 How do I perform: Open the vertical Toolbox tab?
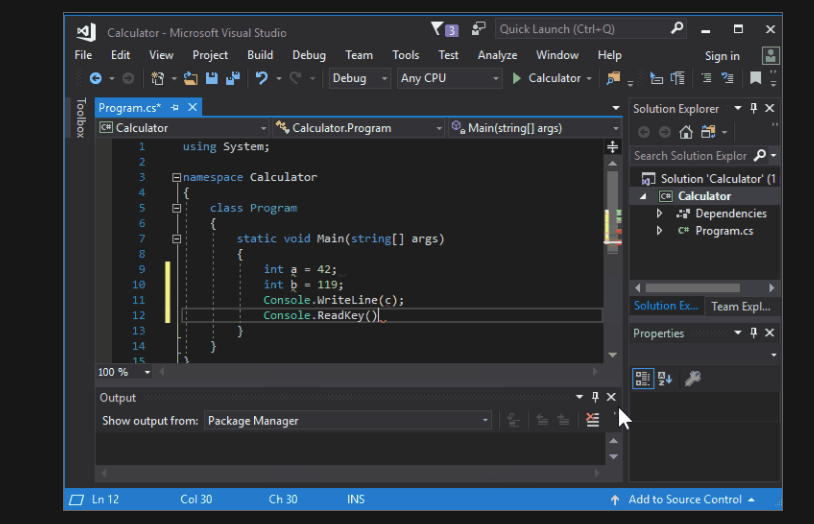pos(80,118)
